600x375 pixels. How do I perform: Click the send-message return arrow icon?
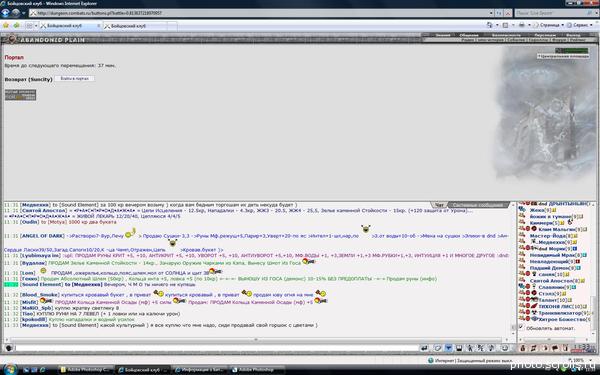(x=424, y=348)
